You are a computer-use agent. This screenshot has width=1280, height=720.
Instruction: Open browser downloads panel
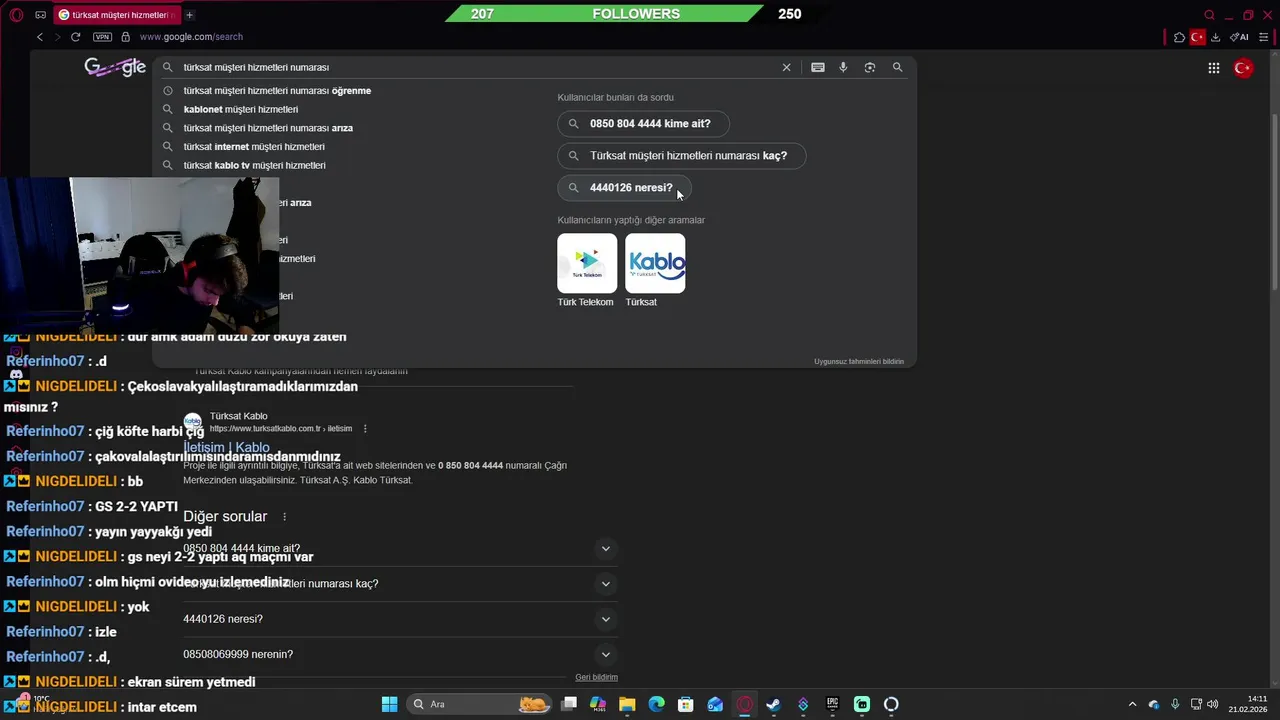tap(1215, 37)
